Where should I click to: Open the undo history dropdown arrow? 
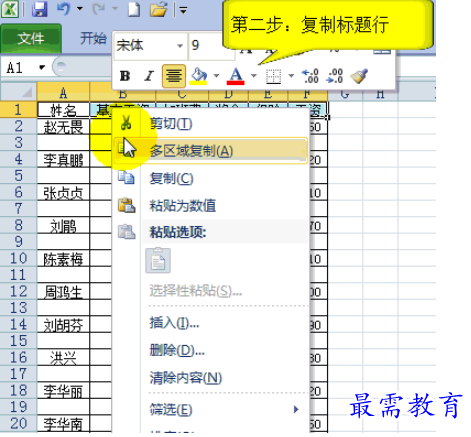[x=80, y=8]
